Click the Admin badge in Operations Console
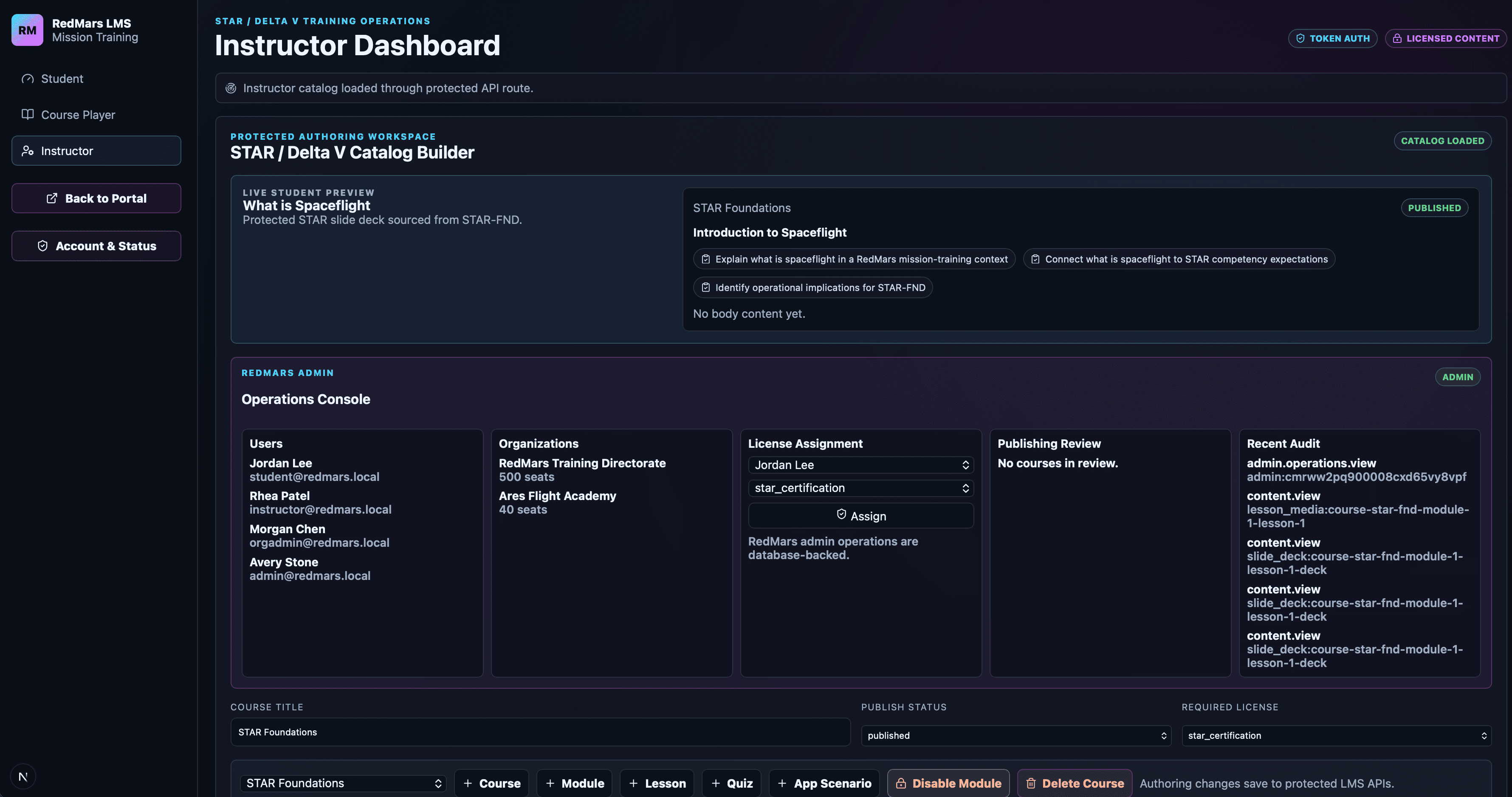Image resolution: width=1512 pixels, height=797 pixels. coord(1457,377)
